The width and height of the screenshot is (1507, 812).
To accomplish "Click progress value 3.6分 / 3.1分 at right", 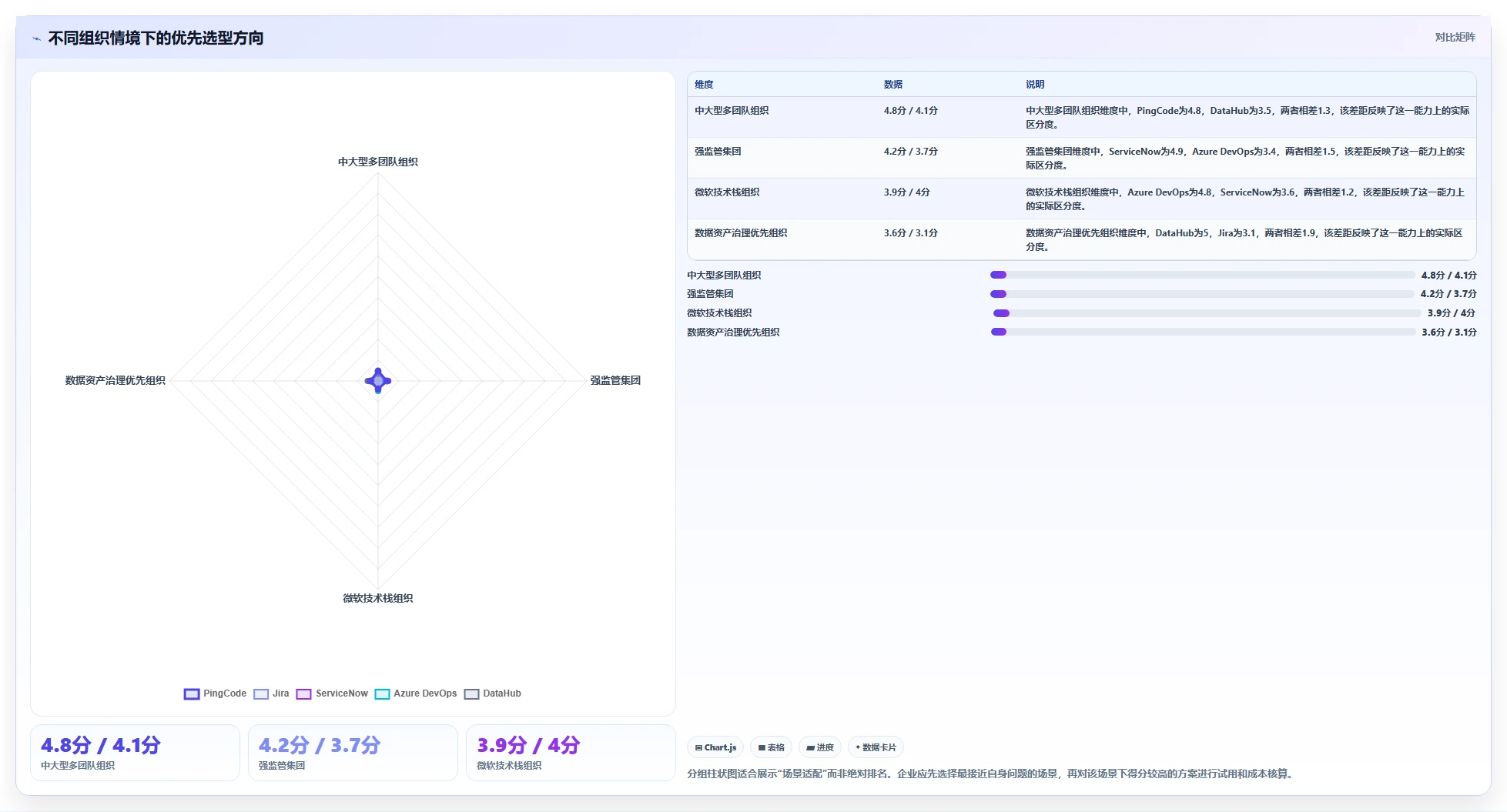I will pyautogui.click(x=1448, y=332).
